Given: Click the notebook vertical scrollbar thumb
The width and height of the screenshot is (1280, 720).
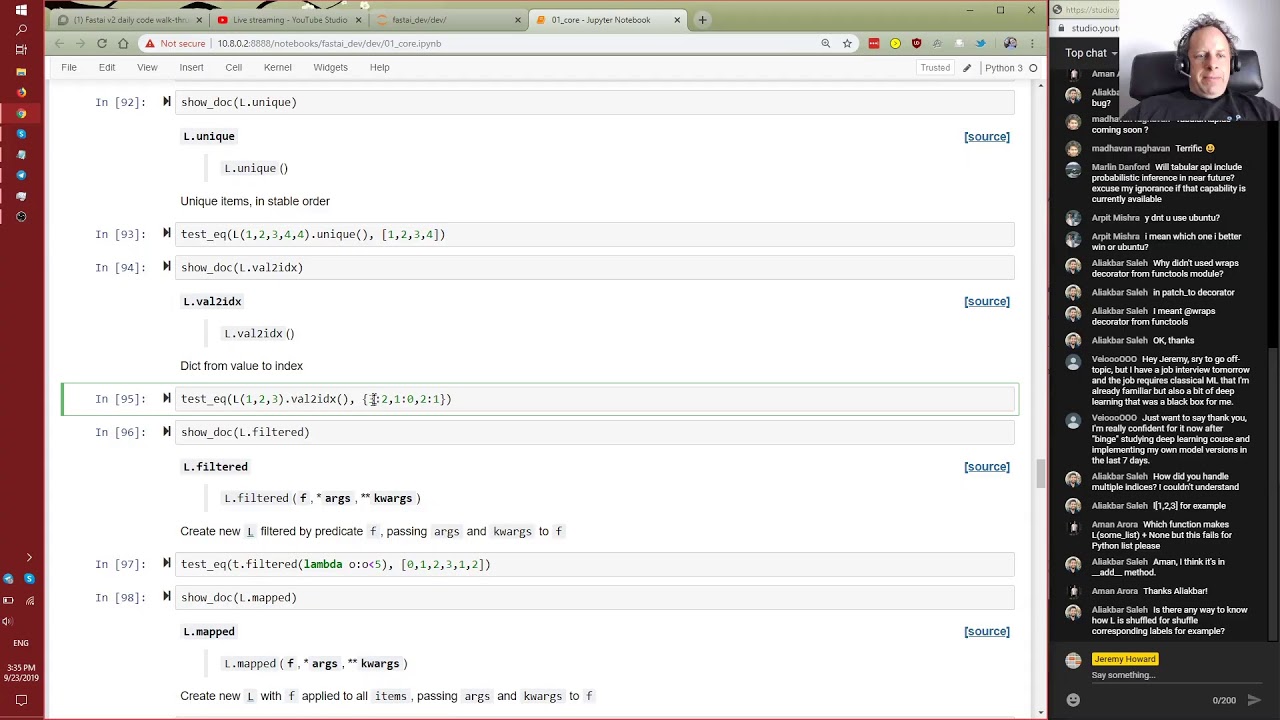Looking at the screenshot, I should [x=1041, y=473].
